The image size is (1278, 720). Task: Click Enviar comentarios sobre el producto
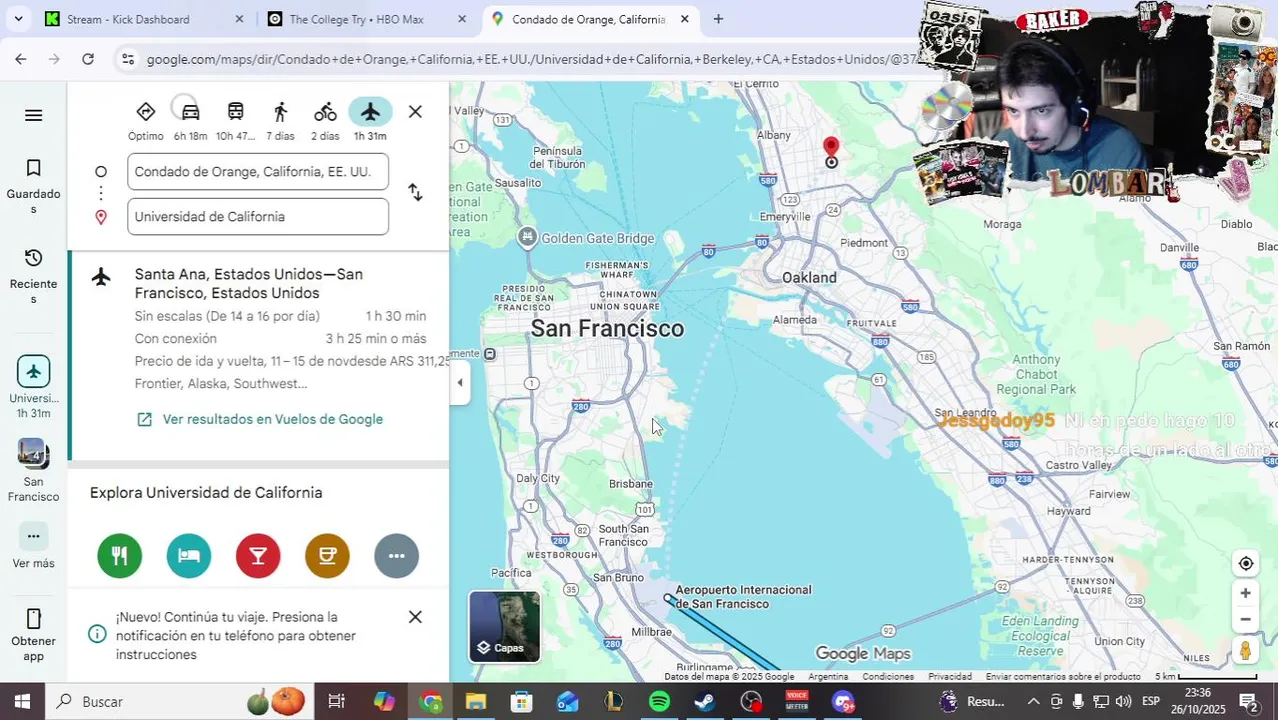coord(1063,677)
